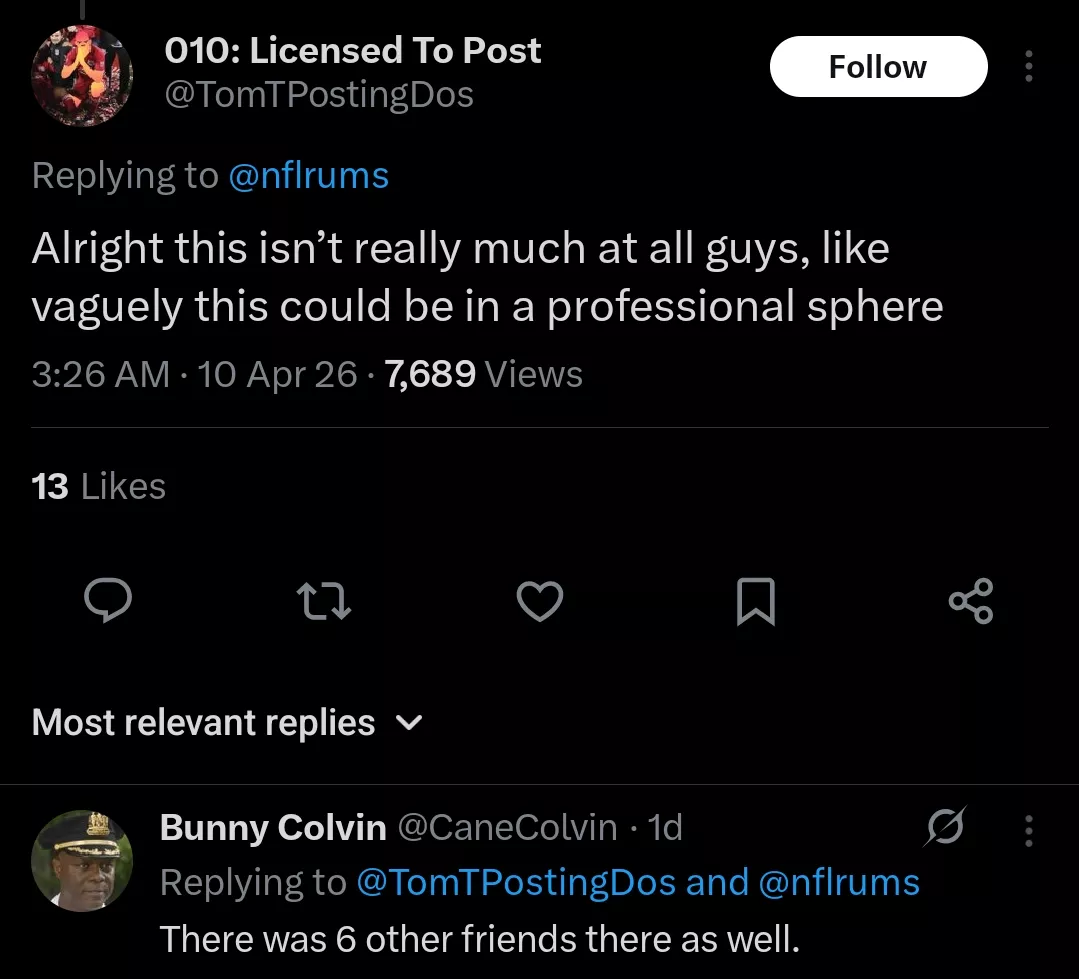The width and height of the screenshot is (1079, 979).
Task: Open the @TomTPostingDos handle under display name
Action: pos(318,96)
